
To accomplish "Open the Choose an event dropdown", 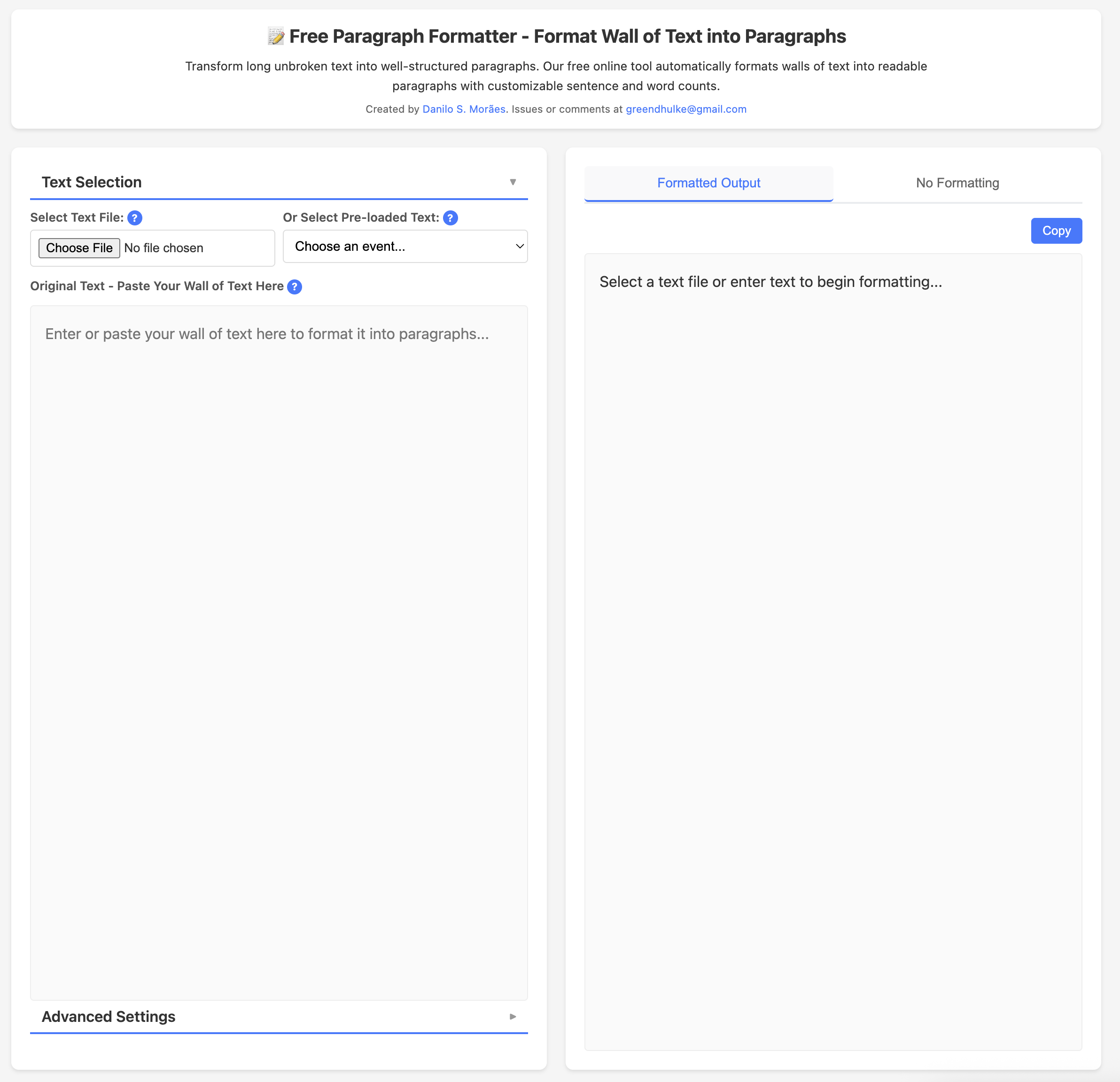I will click(x=404, y=246).
